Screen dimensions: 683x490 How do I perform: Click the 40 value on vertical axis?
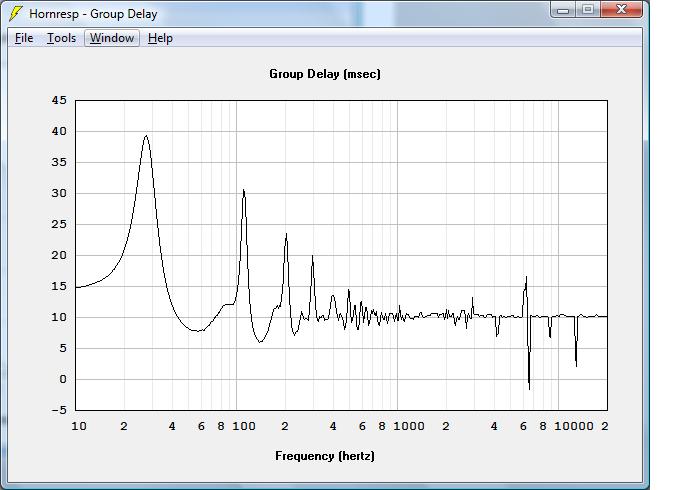point(59,131)
